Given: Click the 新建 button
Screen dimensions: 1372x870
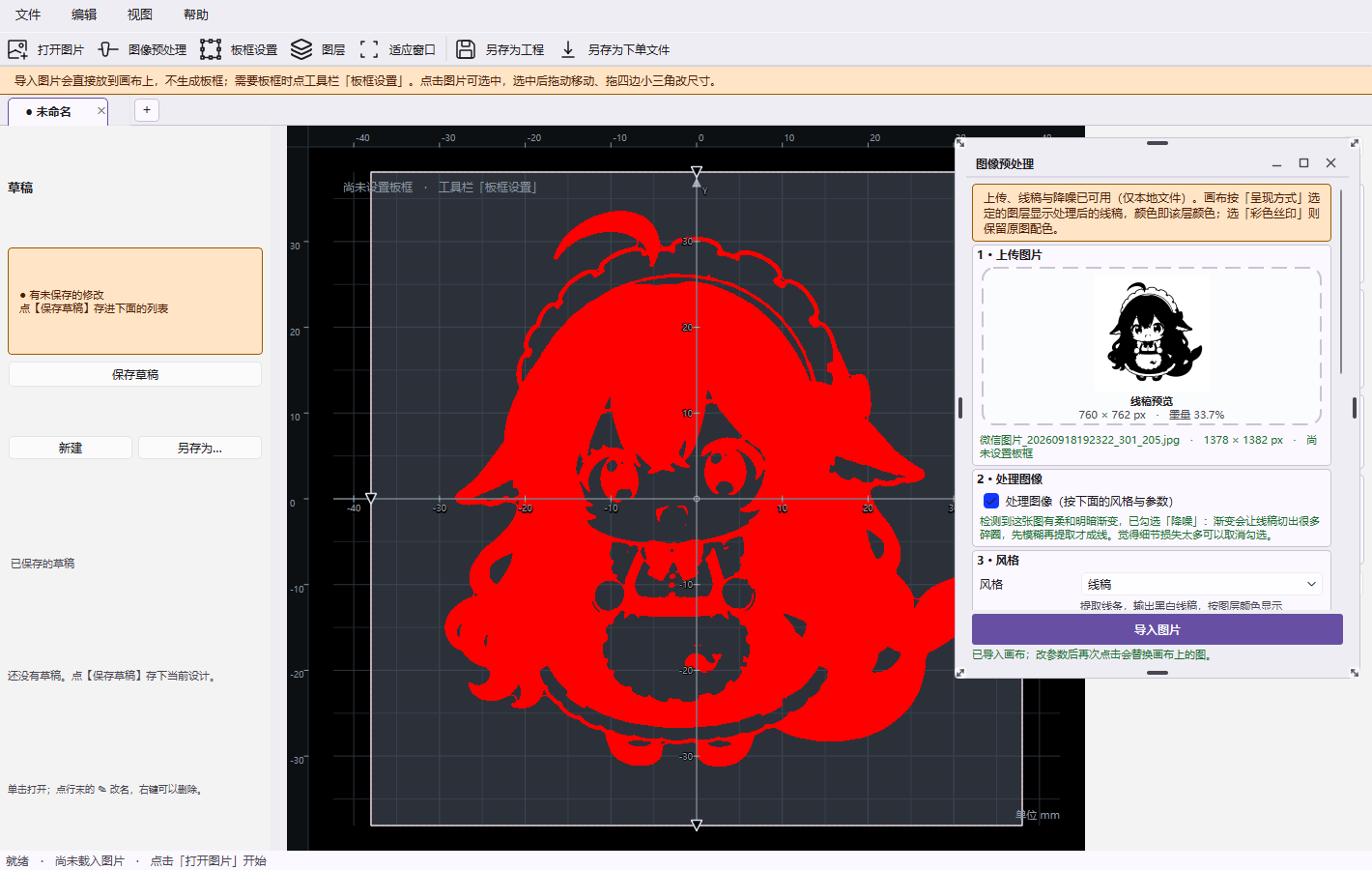Looking at the screenshot, I should pyautogui.click(x=71, y=448).
